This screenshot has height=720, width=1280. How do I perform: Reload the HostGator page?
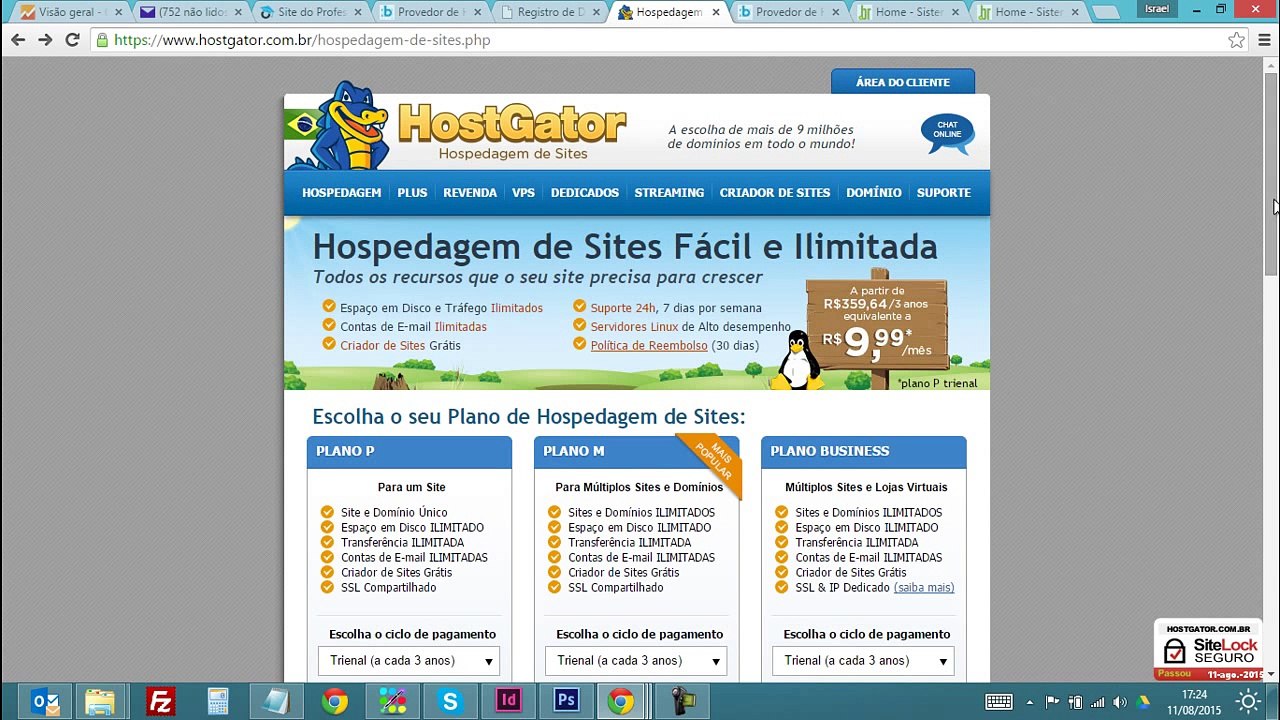tap(72, 40)
